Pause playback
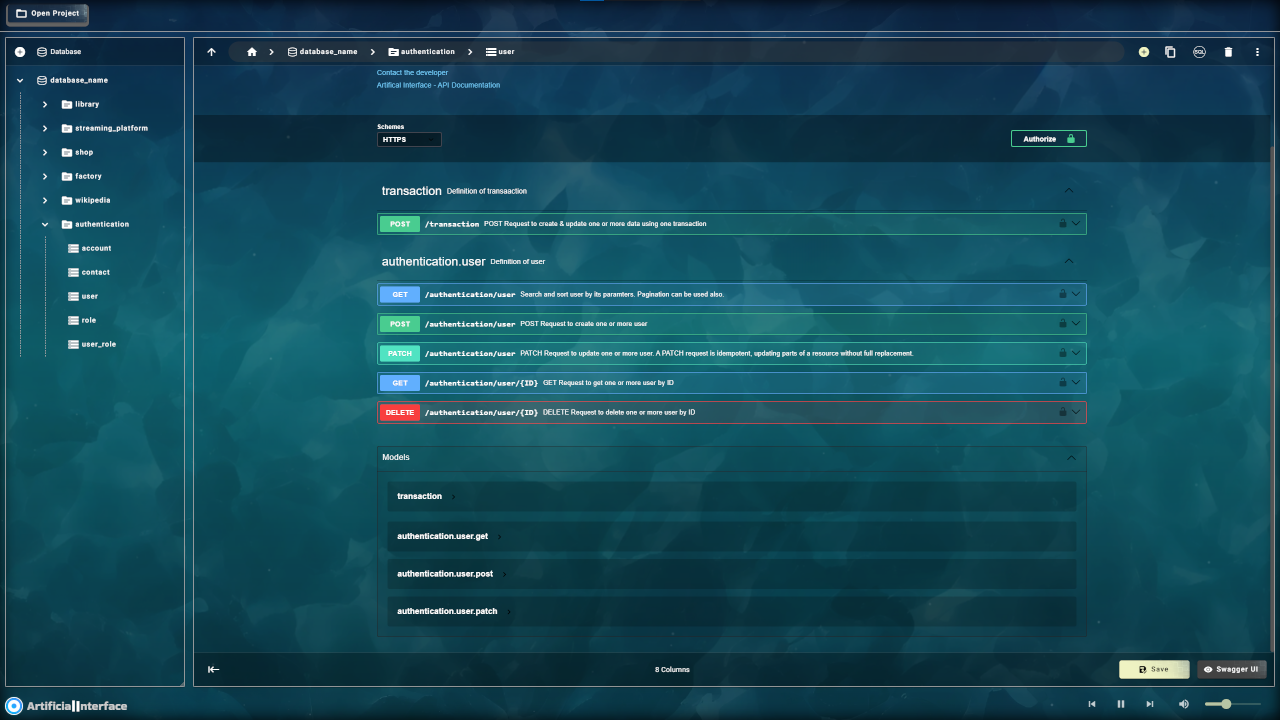This screenshot has height=720, width=1280. [x=1121, y=704]
